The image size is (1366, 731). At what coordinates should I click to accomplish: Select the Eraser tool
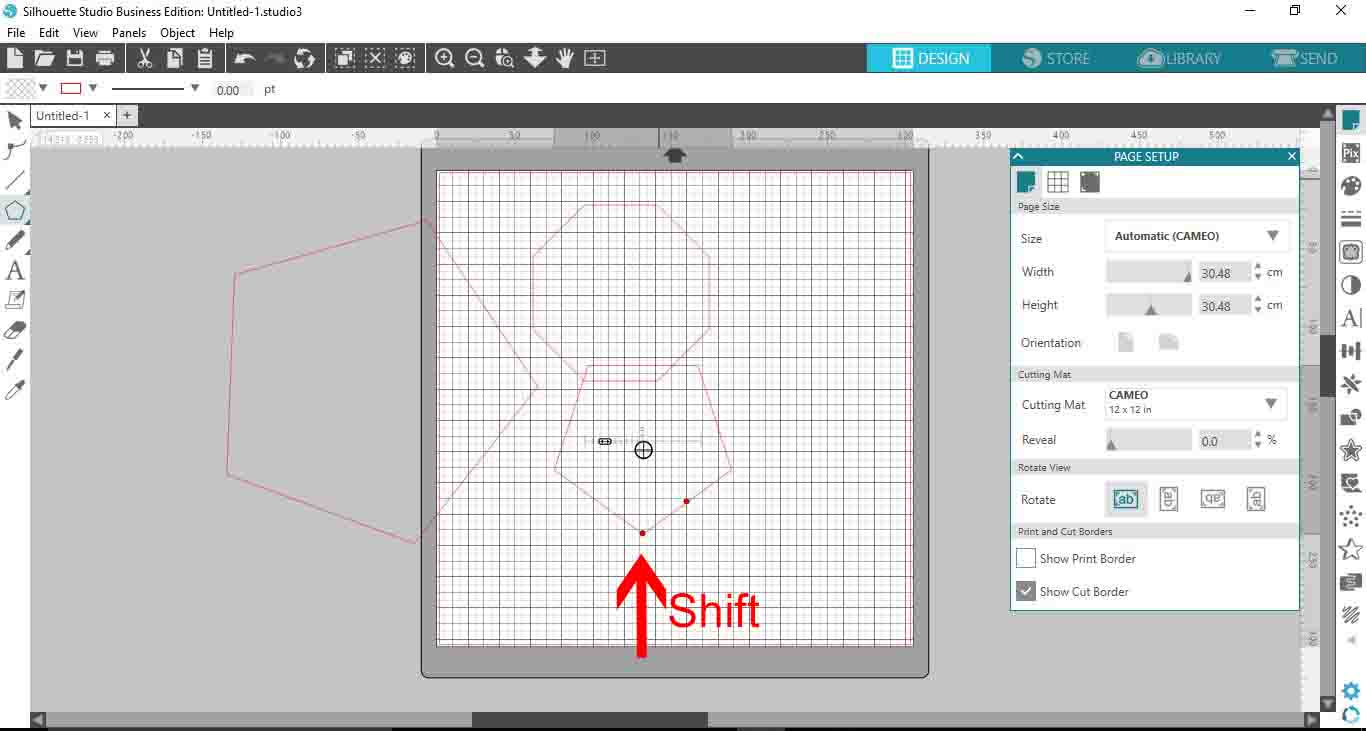pos(15,329)
